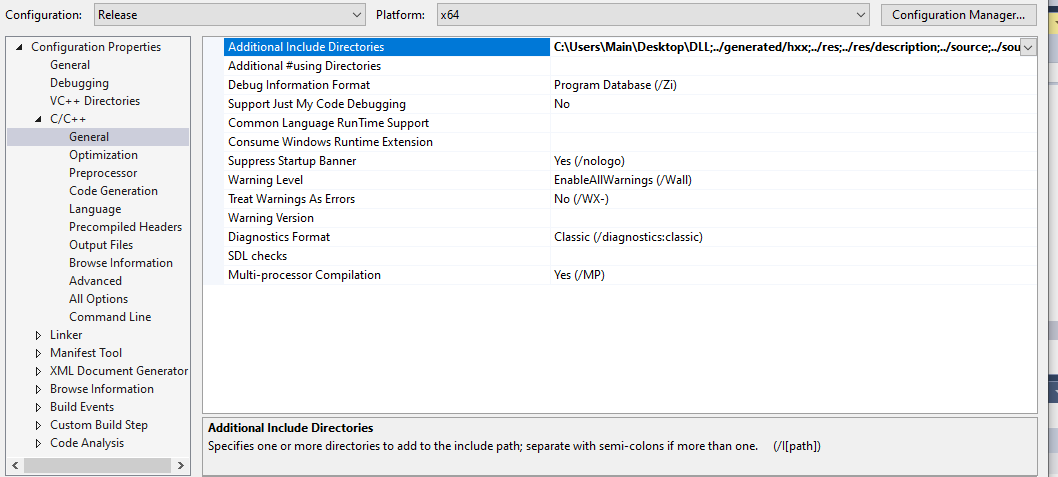Image resolution: width=1058 pixels, height=477 pixels.
Task: Select the Preprocessor property page
Action: coord(103,173)
